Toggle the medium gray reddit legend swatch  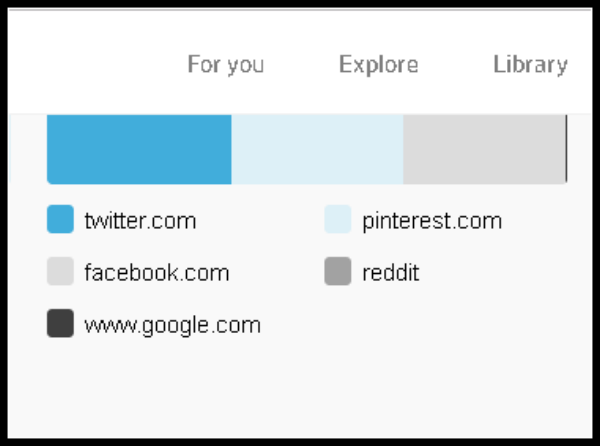[x=338, y=272]
